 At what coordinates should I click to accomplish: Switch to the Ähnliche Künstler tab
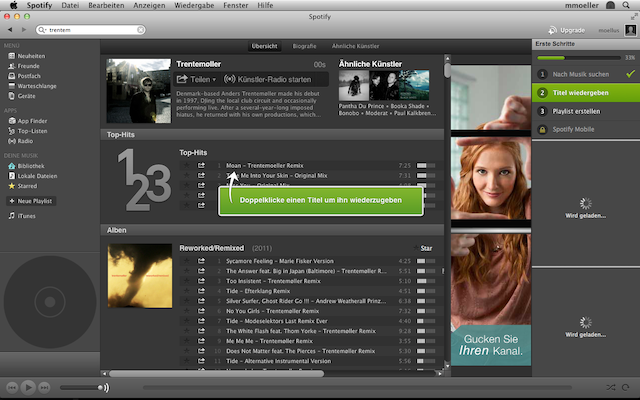point(355,46)
